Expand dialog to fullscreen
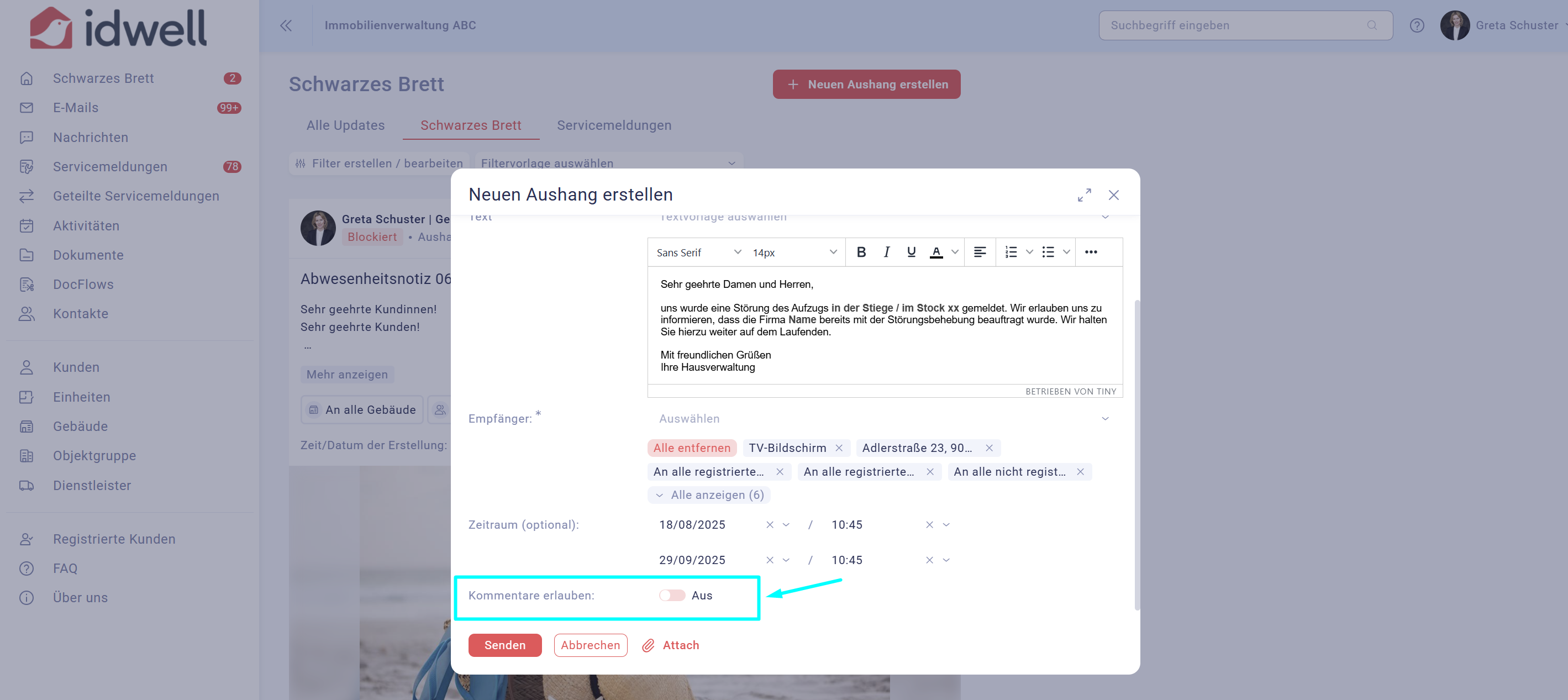The height and width of the screenshot is (700, 1568). (x=1084, y=195)
